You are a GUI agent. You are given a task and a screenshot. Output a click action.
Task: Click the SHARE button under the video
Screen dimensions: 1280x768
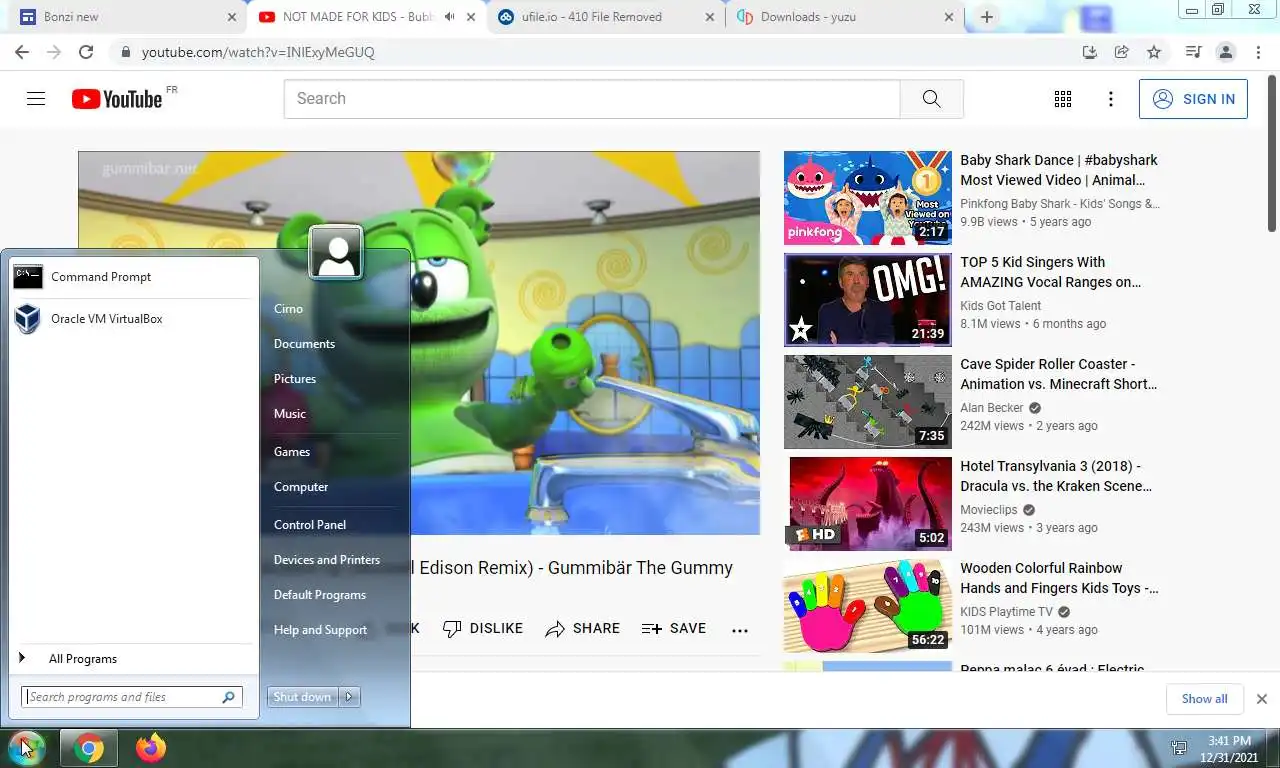point(583,629)
